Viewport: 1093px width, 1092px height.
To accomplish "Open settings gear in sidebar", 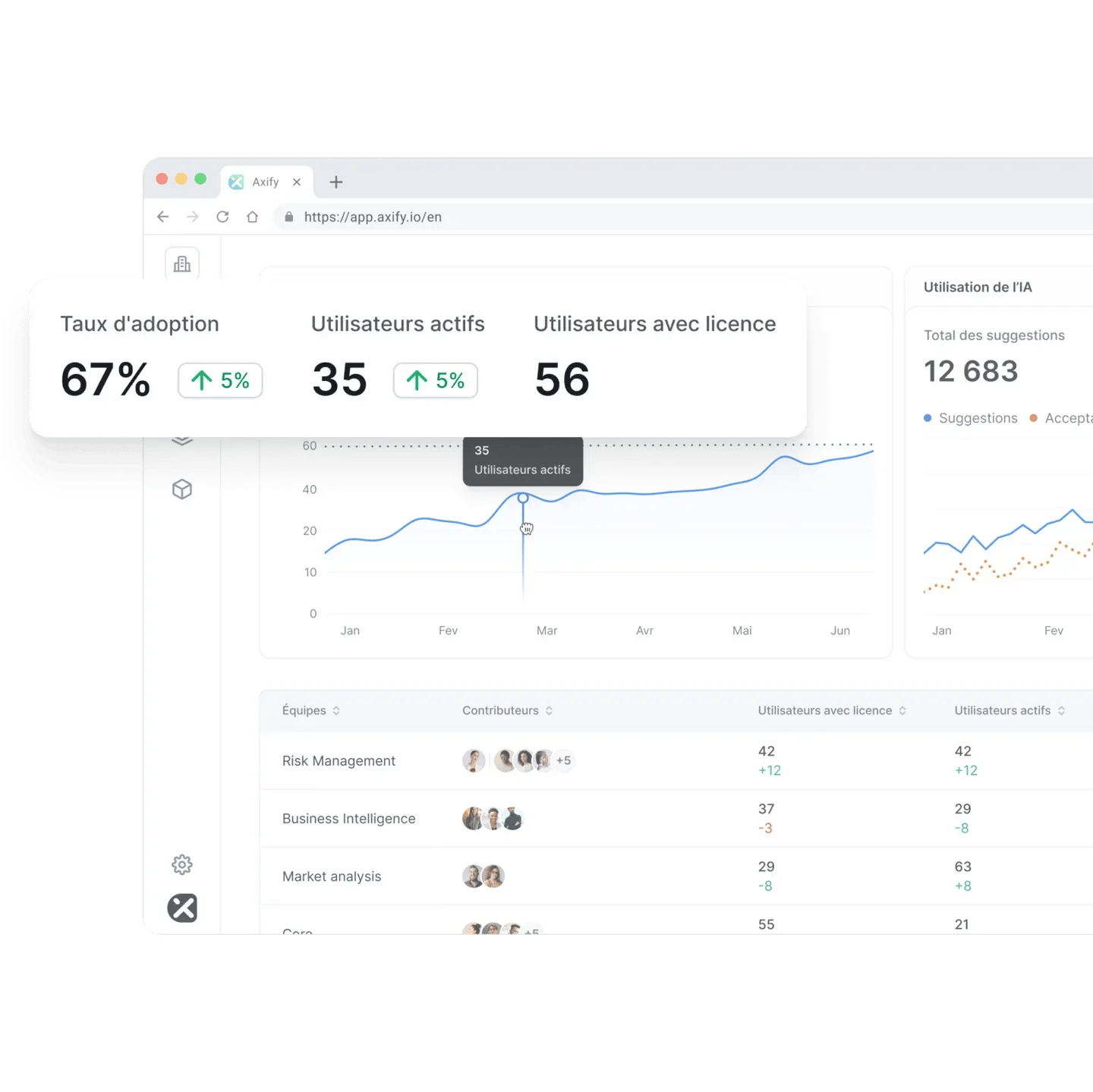I will [182, 864].
